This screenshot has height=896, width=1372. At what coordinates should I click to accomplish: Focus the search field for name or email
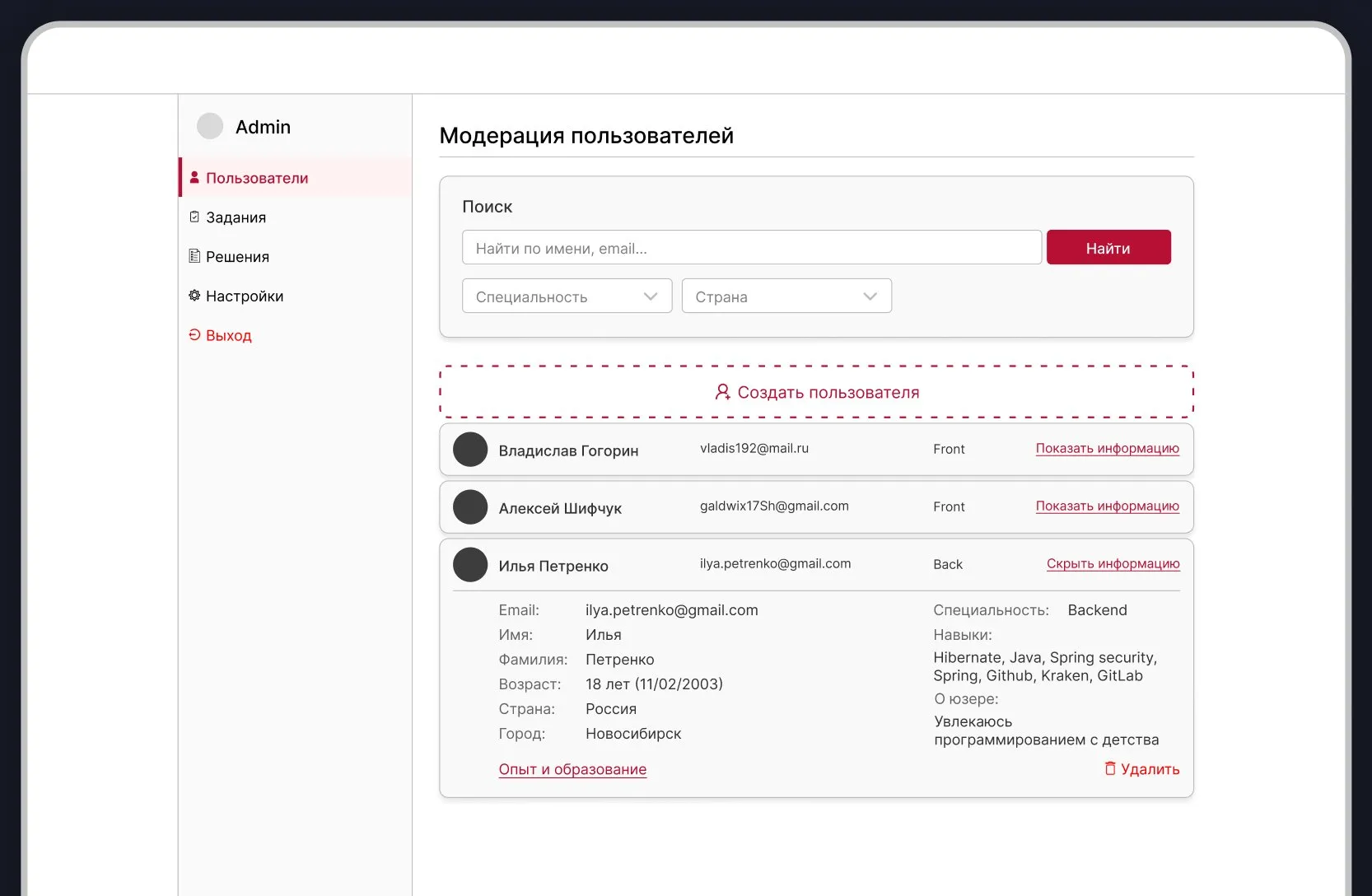[x=752, y=248]
